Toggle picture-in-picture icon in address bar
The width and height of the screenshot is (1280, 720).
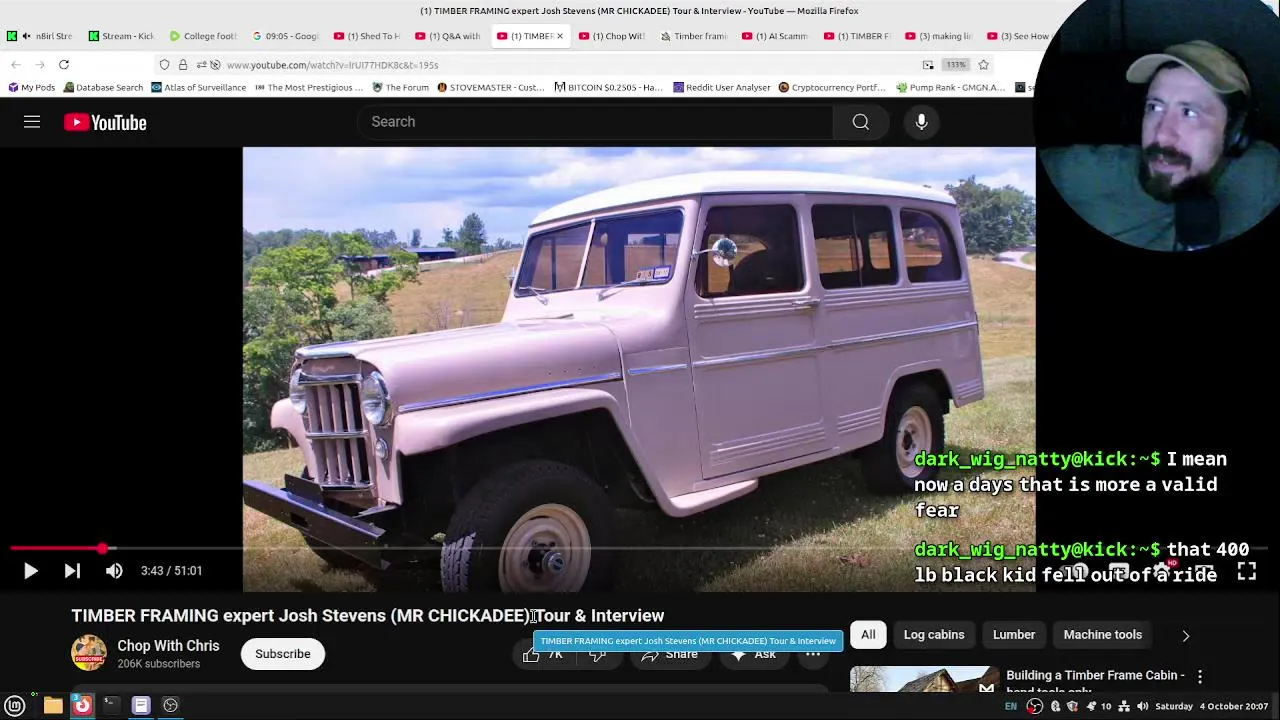tap(928, 65)
